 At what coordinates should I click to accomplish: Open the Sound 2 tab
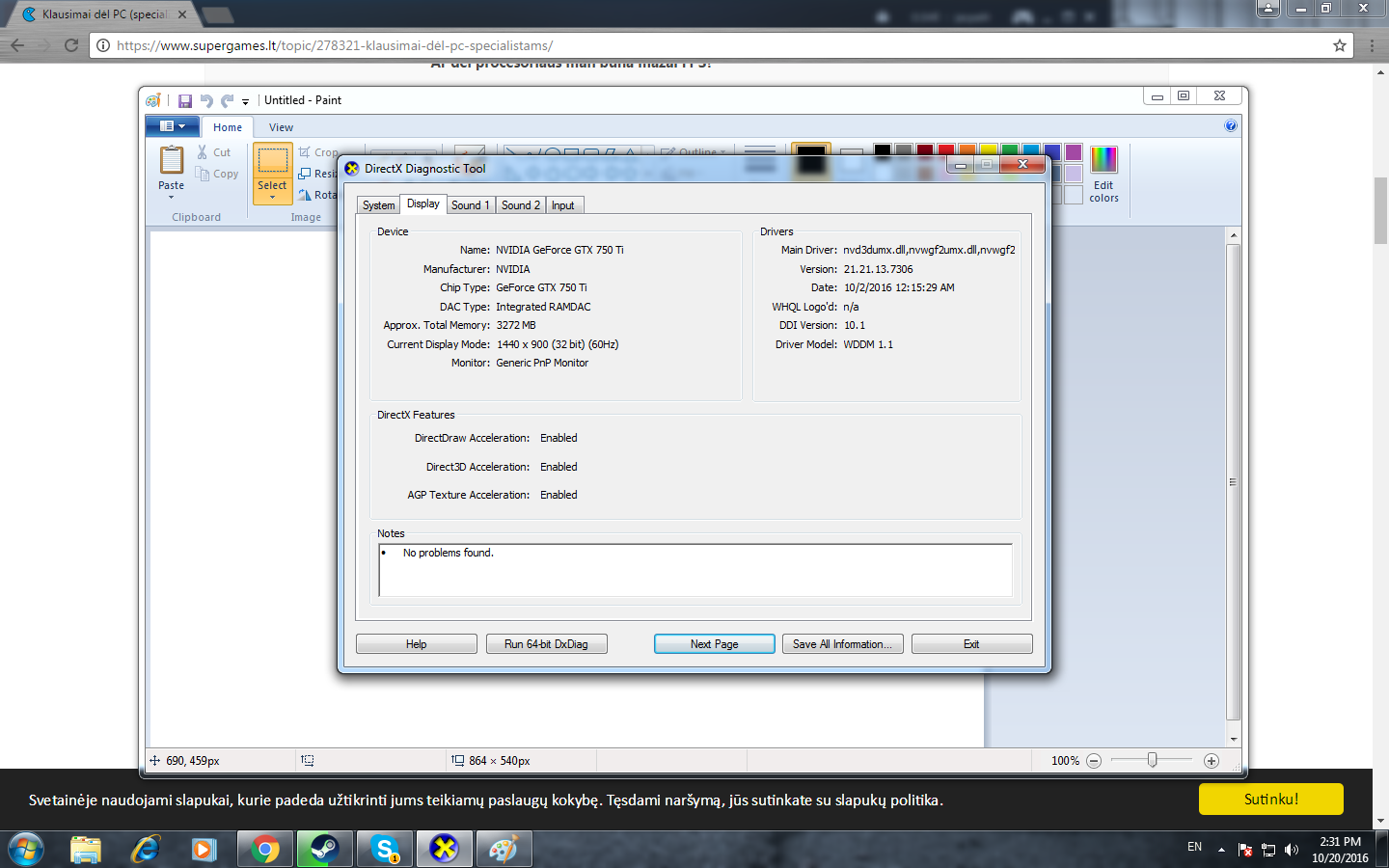(521, 205)
